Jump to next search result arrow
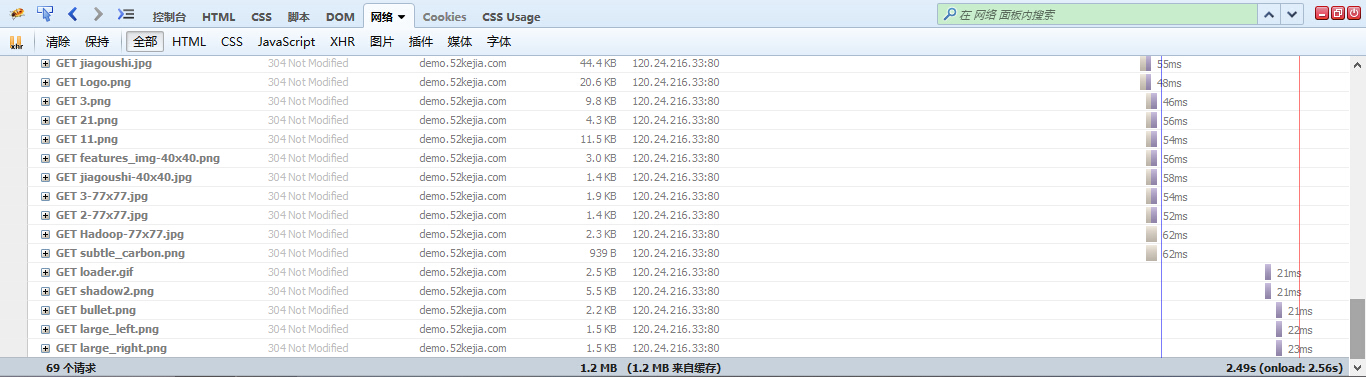This screenshot has width=1366, height=377. pyautogui.click(x=1293, y=14)
